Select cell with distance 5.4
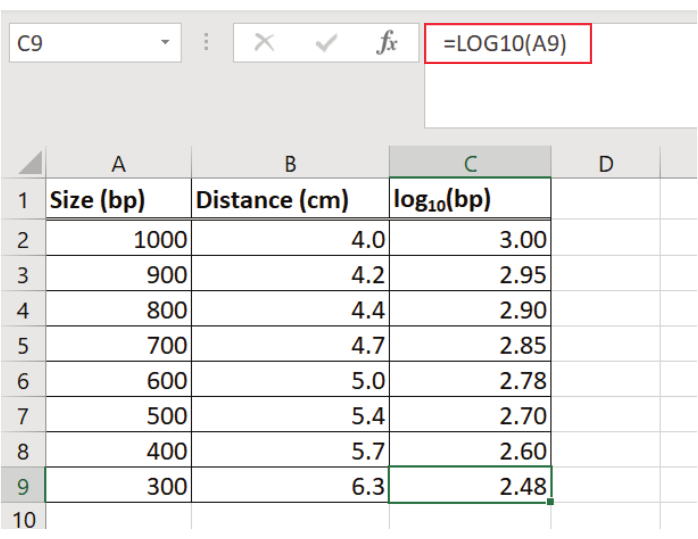Image resolution: width=698 pixels, height=539 pixels. [x=290, y=414]
